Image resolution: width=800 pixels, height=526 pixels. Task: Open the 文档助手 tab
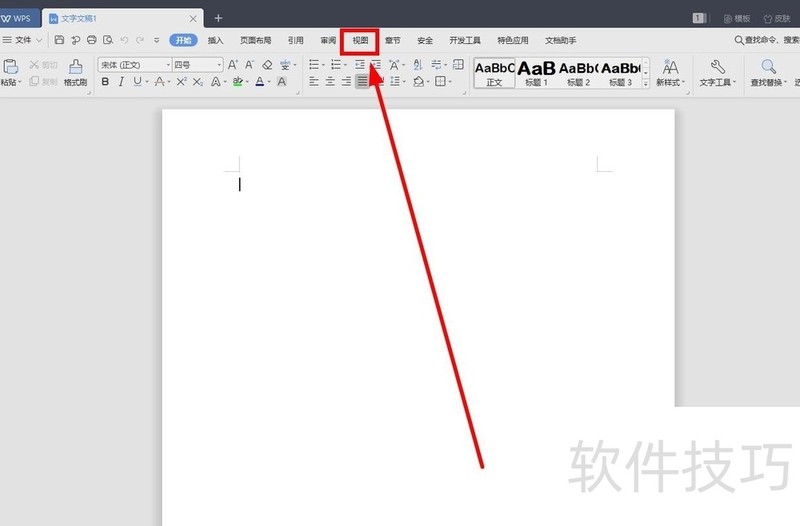pos(560,40)
